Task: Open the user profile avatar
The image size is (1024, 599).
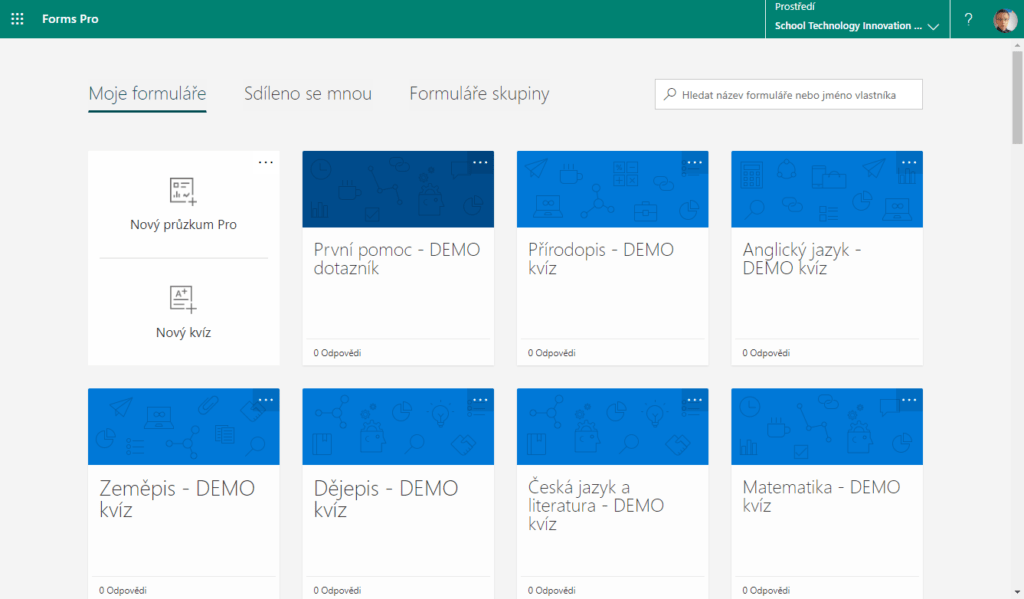Action: tap(1005, 20)
